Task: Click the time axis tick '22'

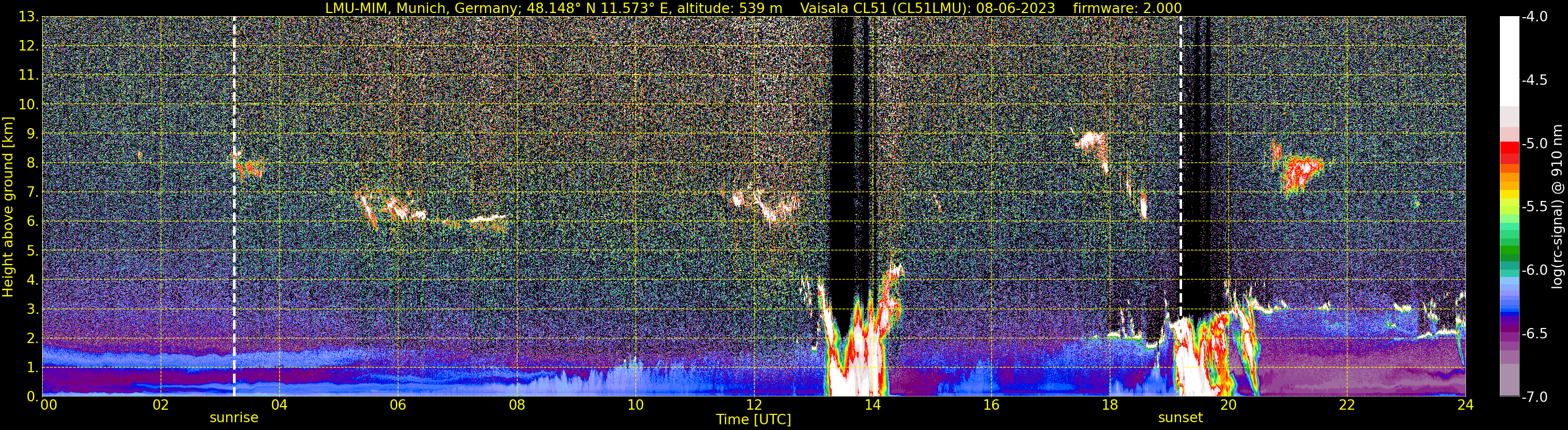Action: [x=1347, y=405]
